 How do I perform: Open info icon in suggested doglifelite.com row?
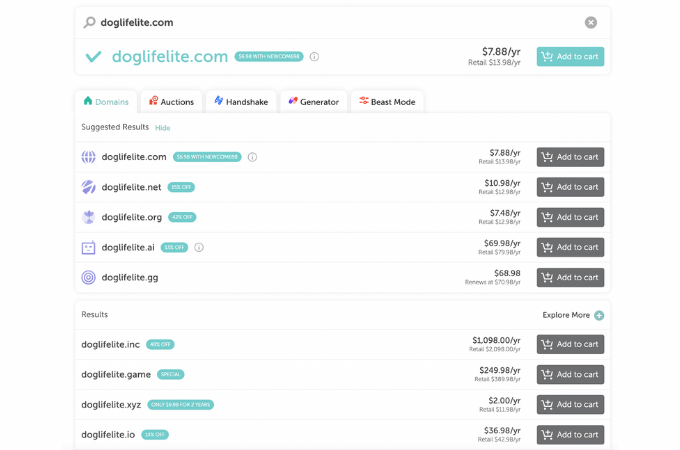[x=252, y=157]
